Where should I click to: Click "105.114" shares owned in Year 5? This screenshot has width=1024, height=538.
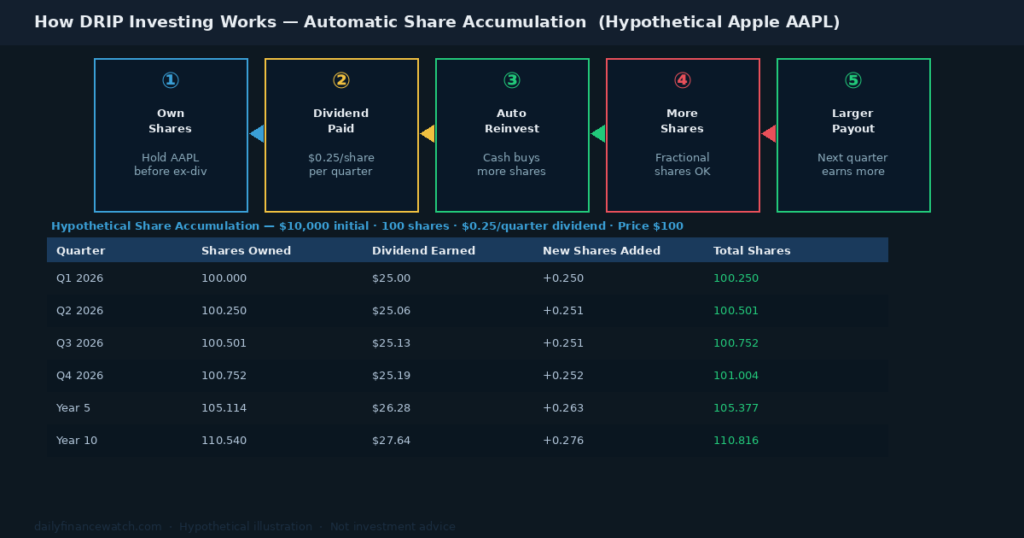point(224,408)
